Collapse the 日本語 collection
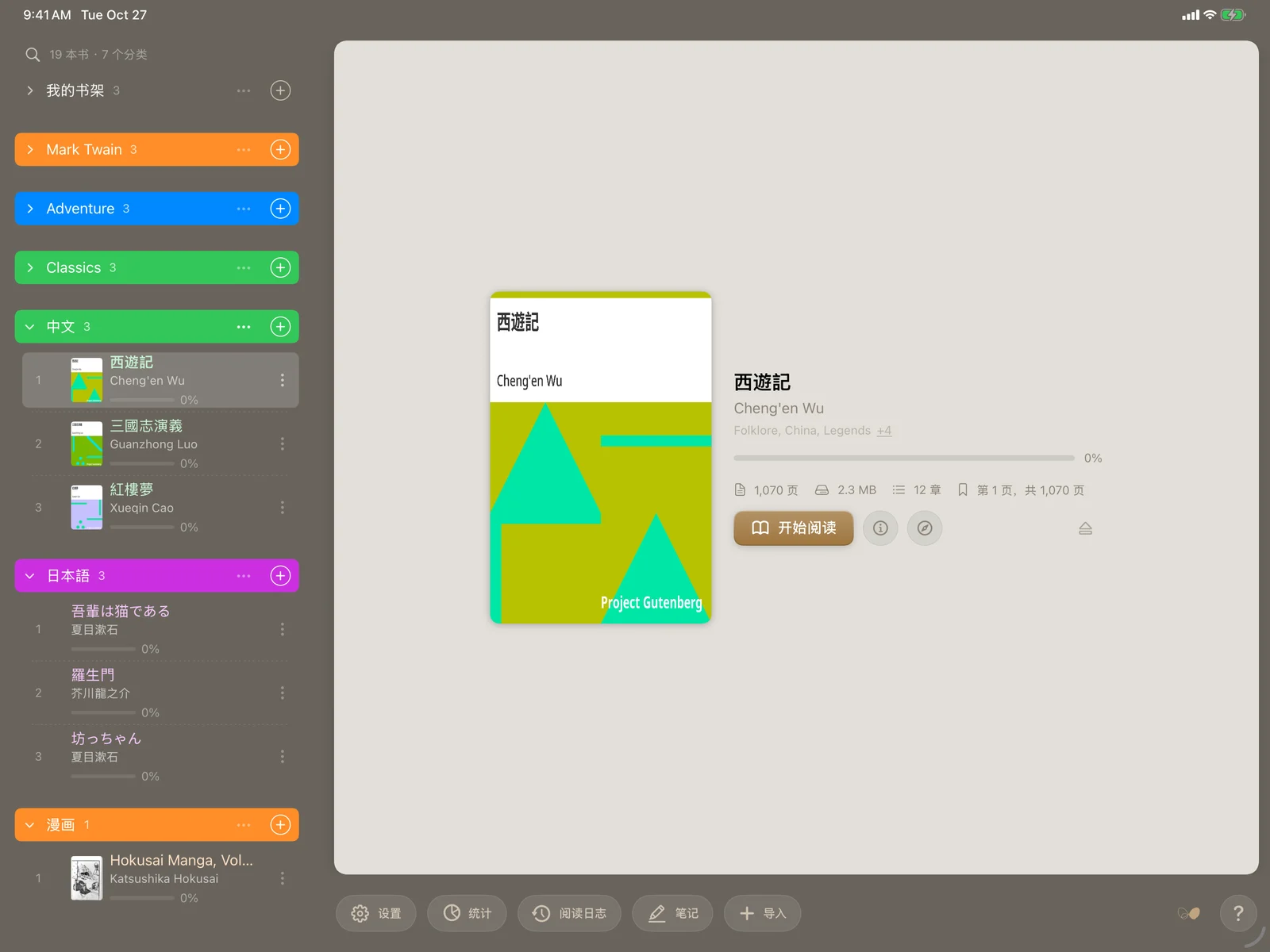Screen dimensions: 1270x952 (30, 576)
